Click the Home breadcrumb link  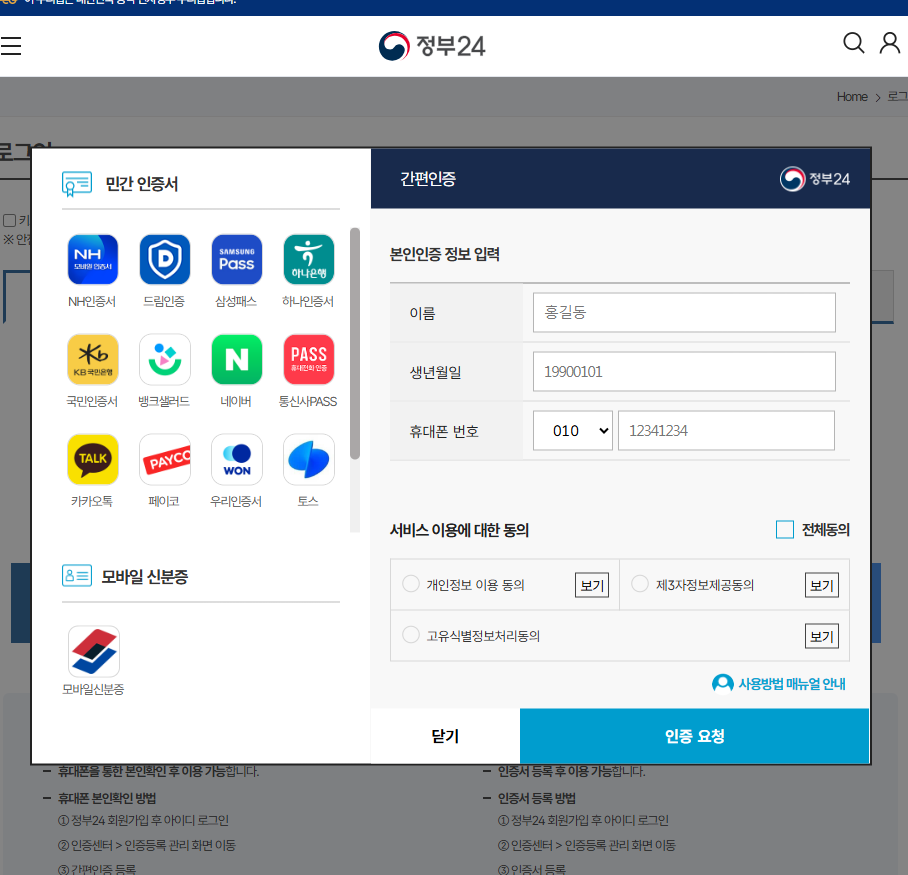point(852,96)
